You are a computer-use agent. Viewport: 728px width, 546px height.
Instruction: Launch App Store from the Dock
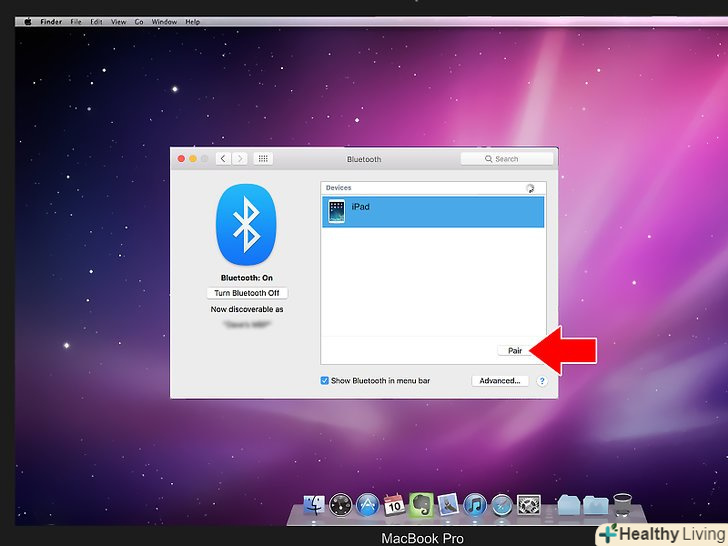(368, 505)
